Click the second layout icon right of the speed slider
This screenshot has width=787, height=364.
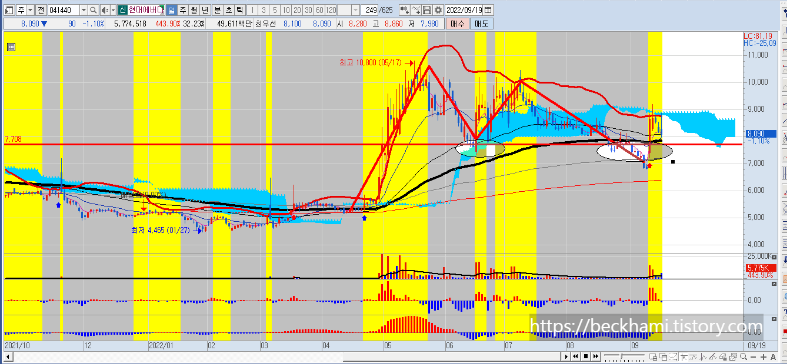pos(663,357)
